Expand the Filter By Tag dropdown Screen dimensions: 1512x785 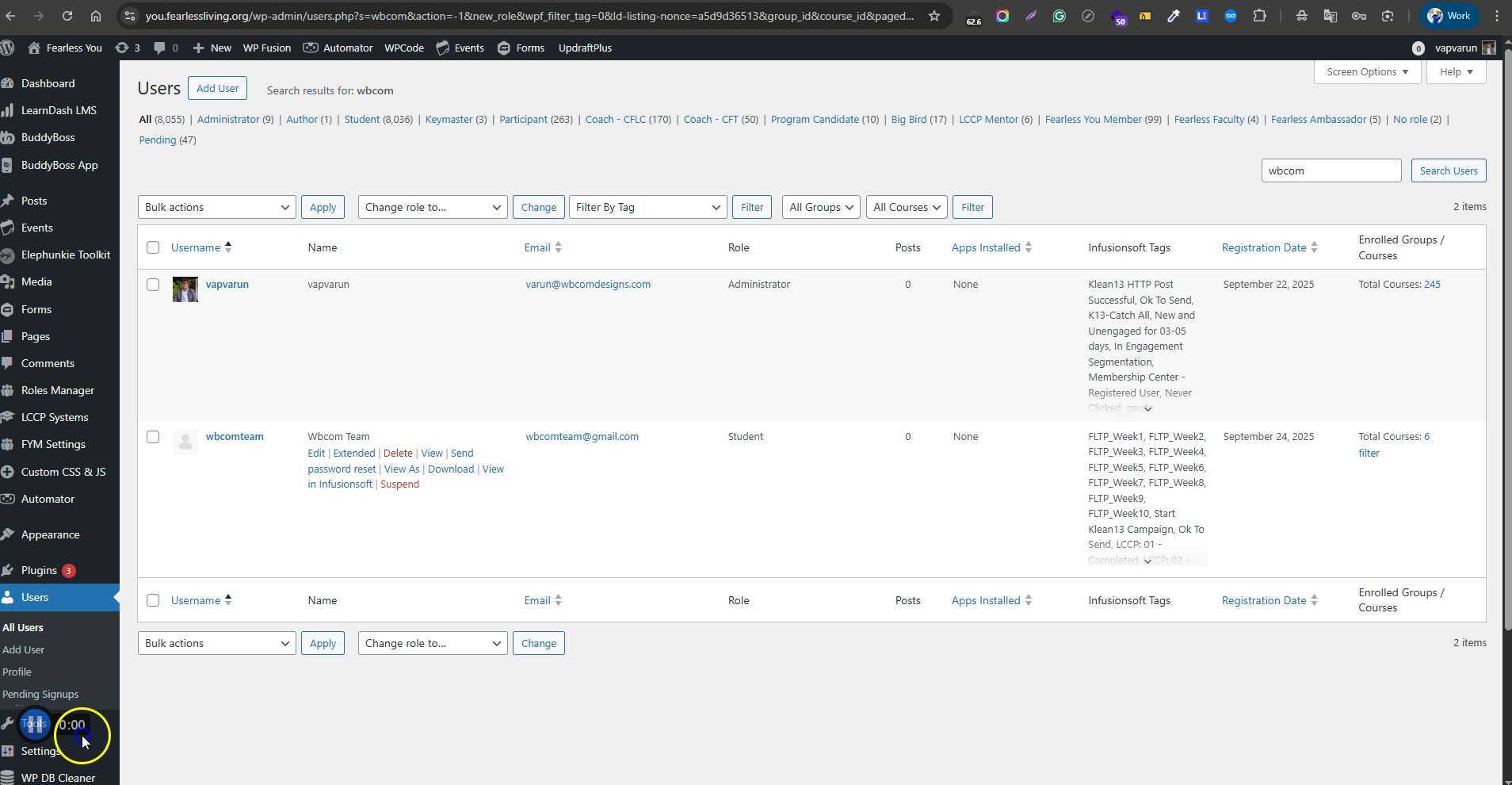click(x=647, y=207)
